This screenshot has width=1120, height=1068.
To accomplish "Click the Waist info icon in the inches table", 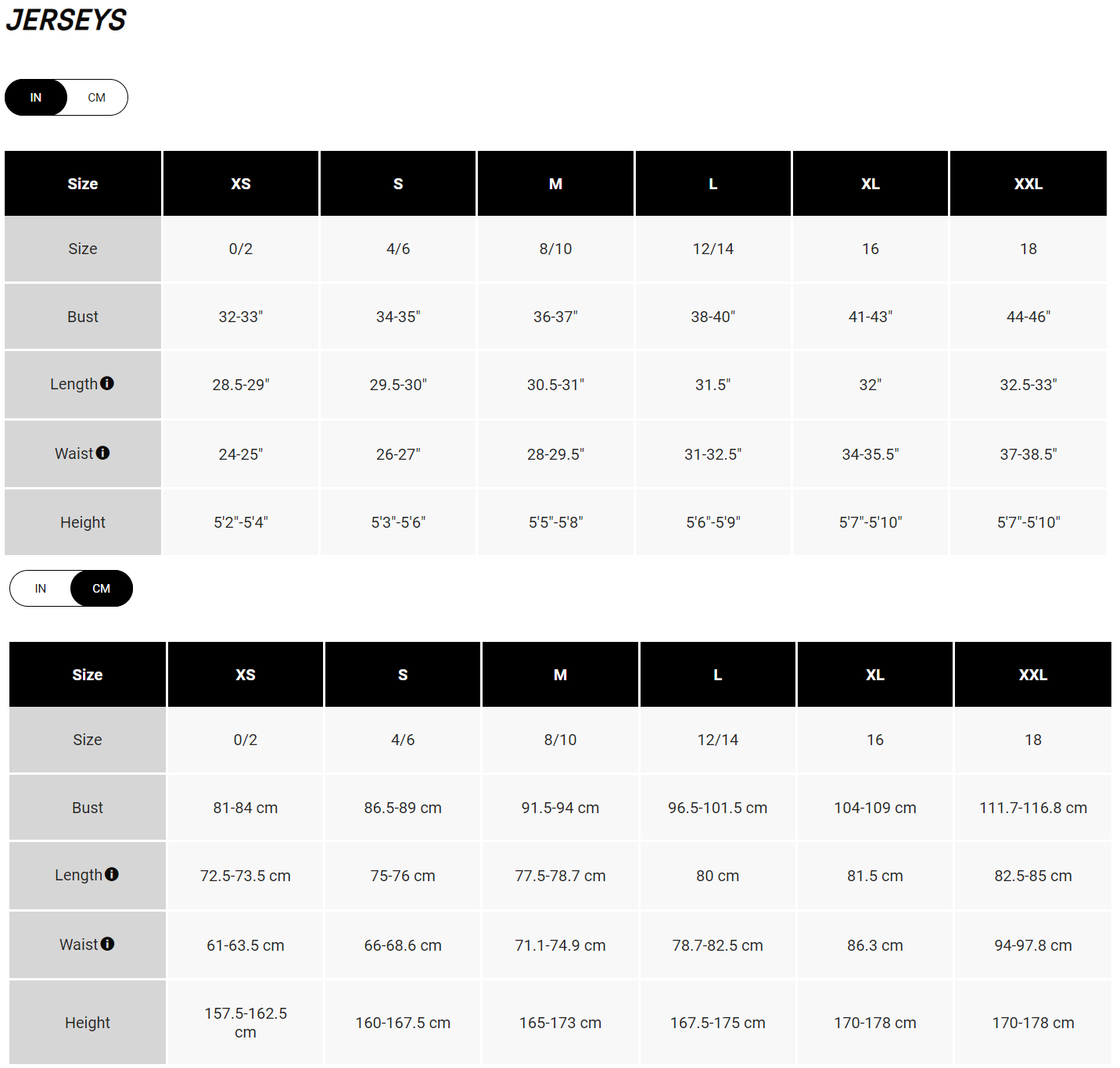I will (104, 453).
